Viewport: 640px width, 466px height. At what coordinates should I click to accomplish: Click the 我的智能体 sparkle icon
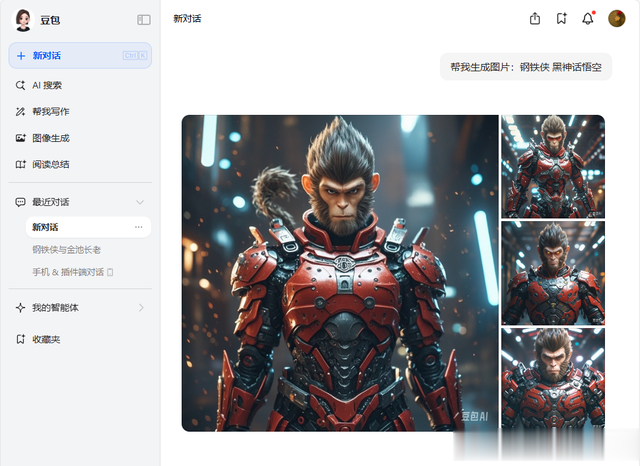(x=20, y=308)
